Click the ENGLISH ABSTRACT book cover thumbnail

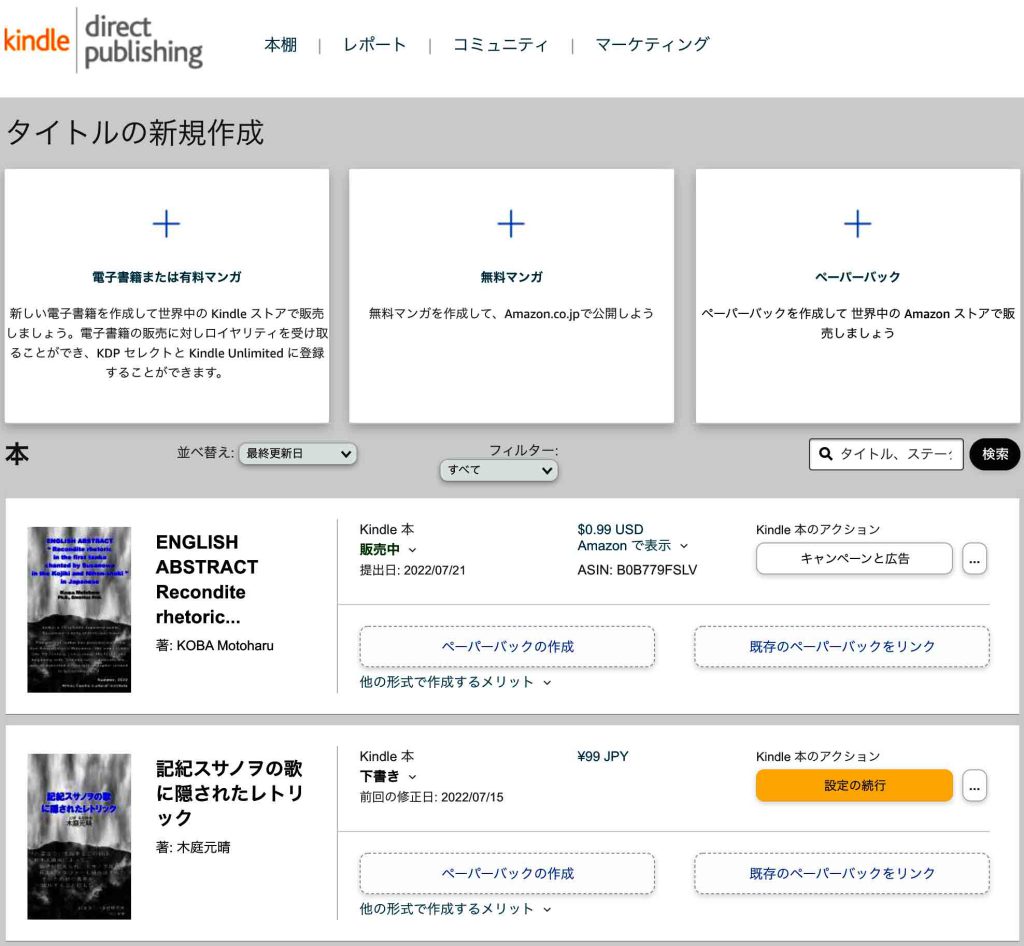click(x=79, y=609)
